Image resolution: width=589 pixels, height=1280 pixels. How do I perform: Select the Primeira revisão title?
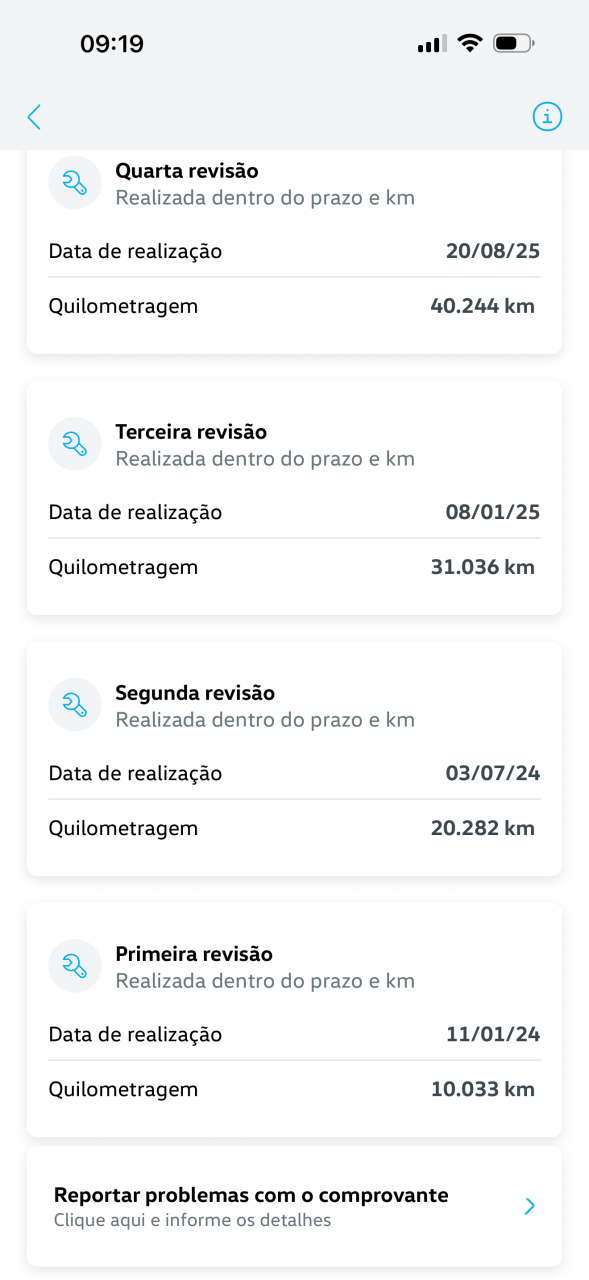point(194,954)
